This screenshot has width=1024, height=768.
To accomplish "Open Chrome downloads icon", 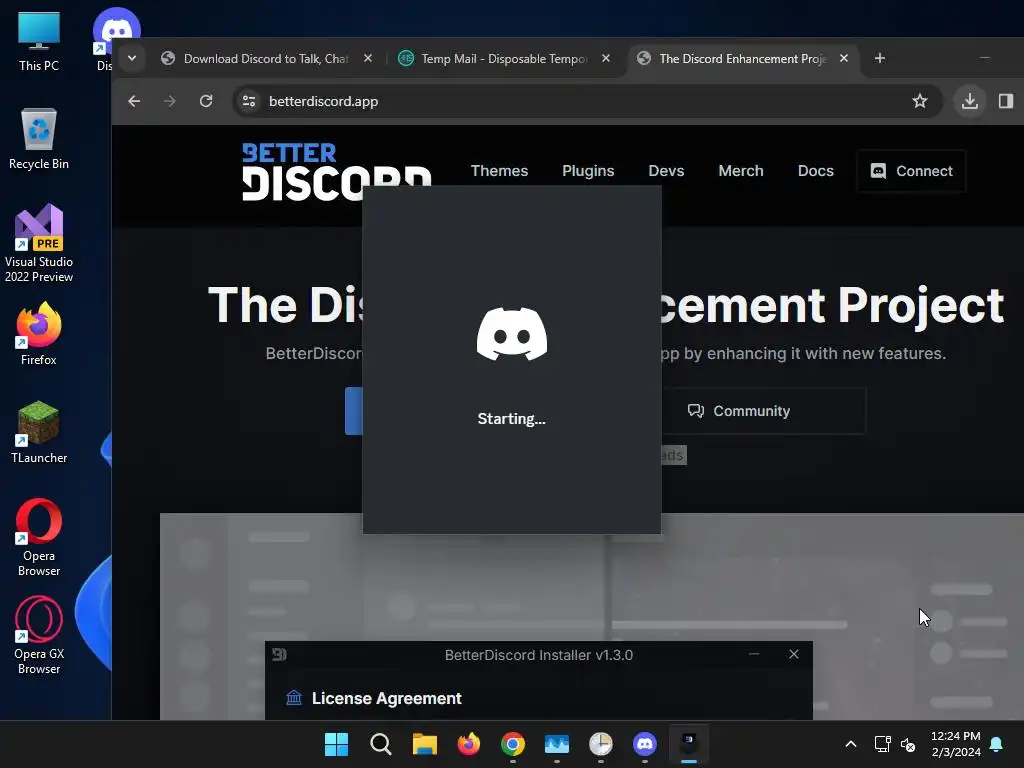I will click(x=970, y=101).
